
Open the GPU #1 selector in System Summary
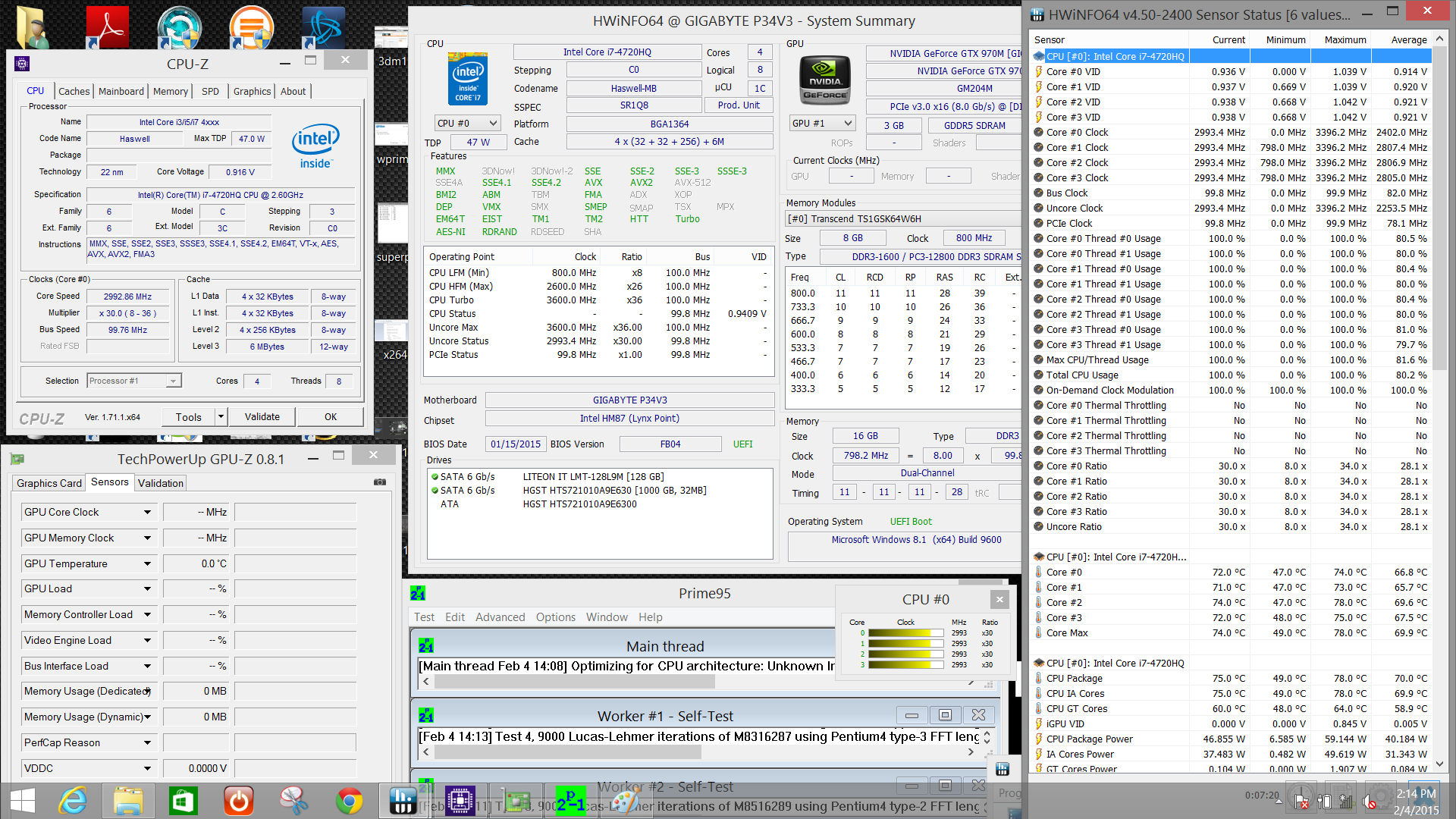point(823,123)
